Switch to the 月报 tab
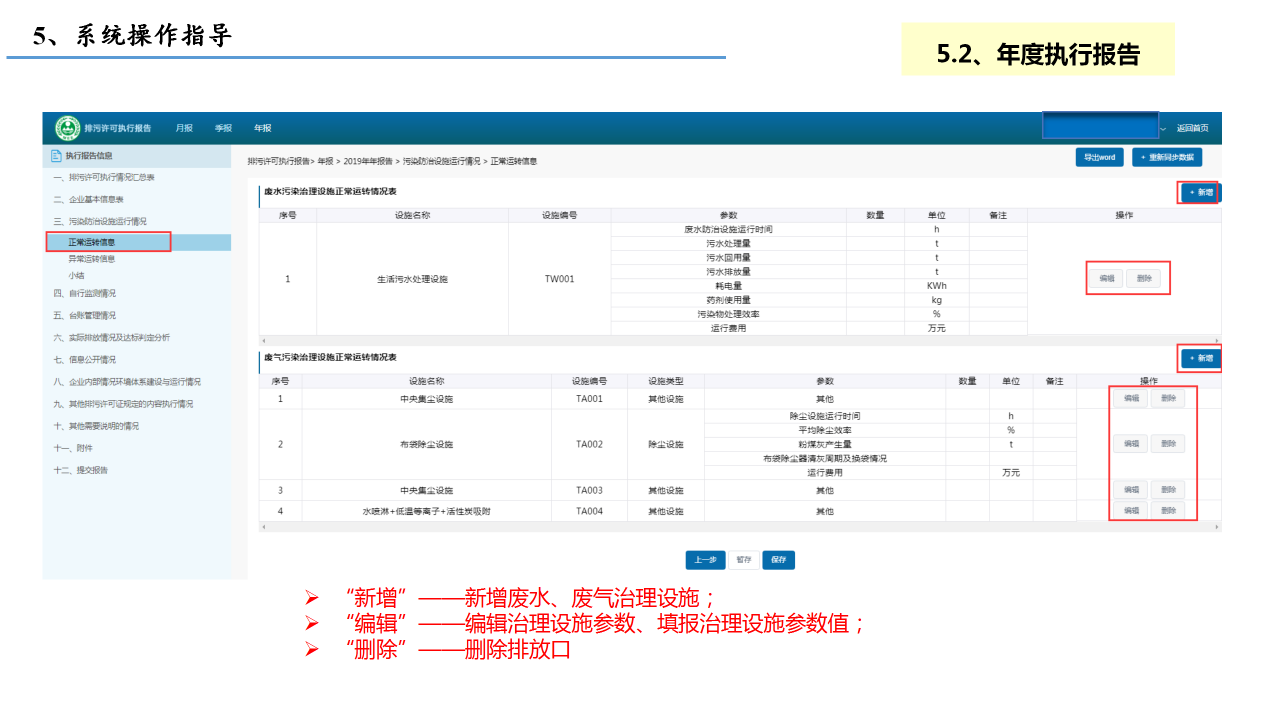Viewport: 1280px width, 720px height. point(184,128)
